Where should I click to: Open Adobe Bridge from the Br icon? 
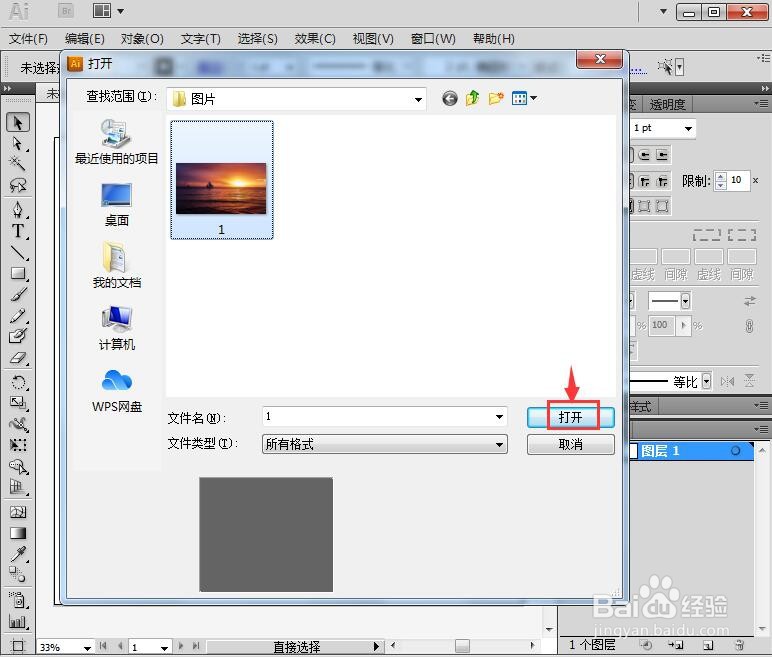[65, 10]
